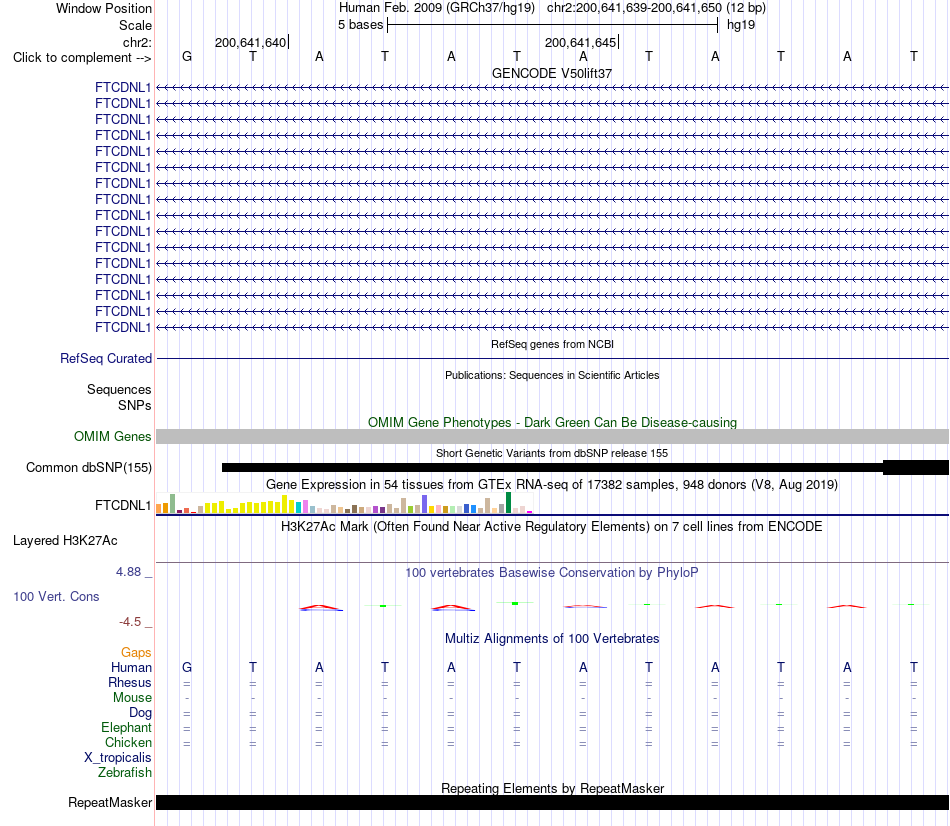Click the GTEx tissue expression bar chart
The width and height of the screenshot is (950, 826).
pyautogui.click(x=344, y=503)
